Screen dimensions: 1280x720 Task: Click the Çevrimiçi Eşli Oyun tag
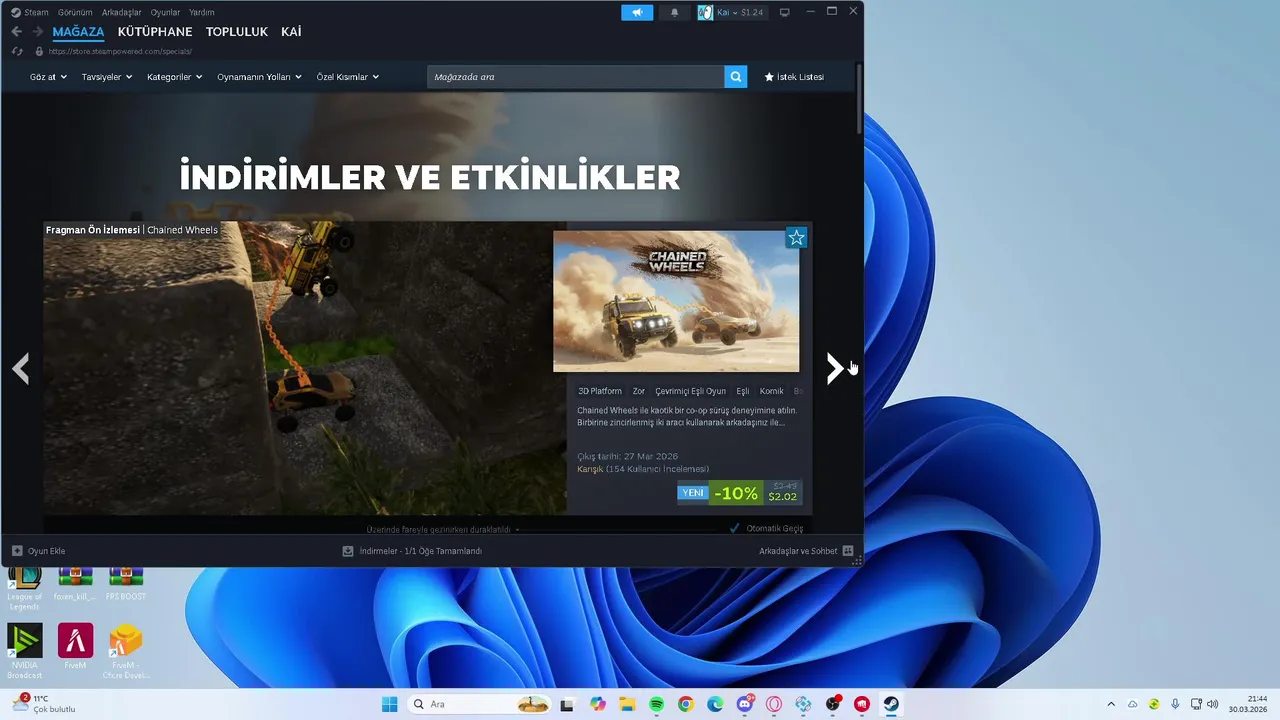(x=691, y=391)
